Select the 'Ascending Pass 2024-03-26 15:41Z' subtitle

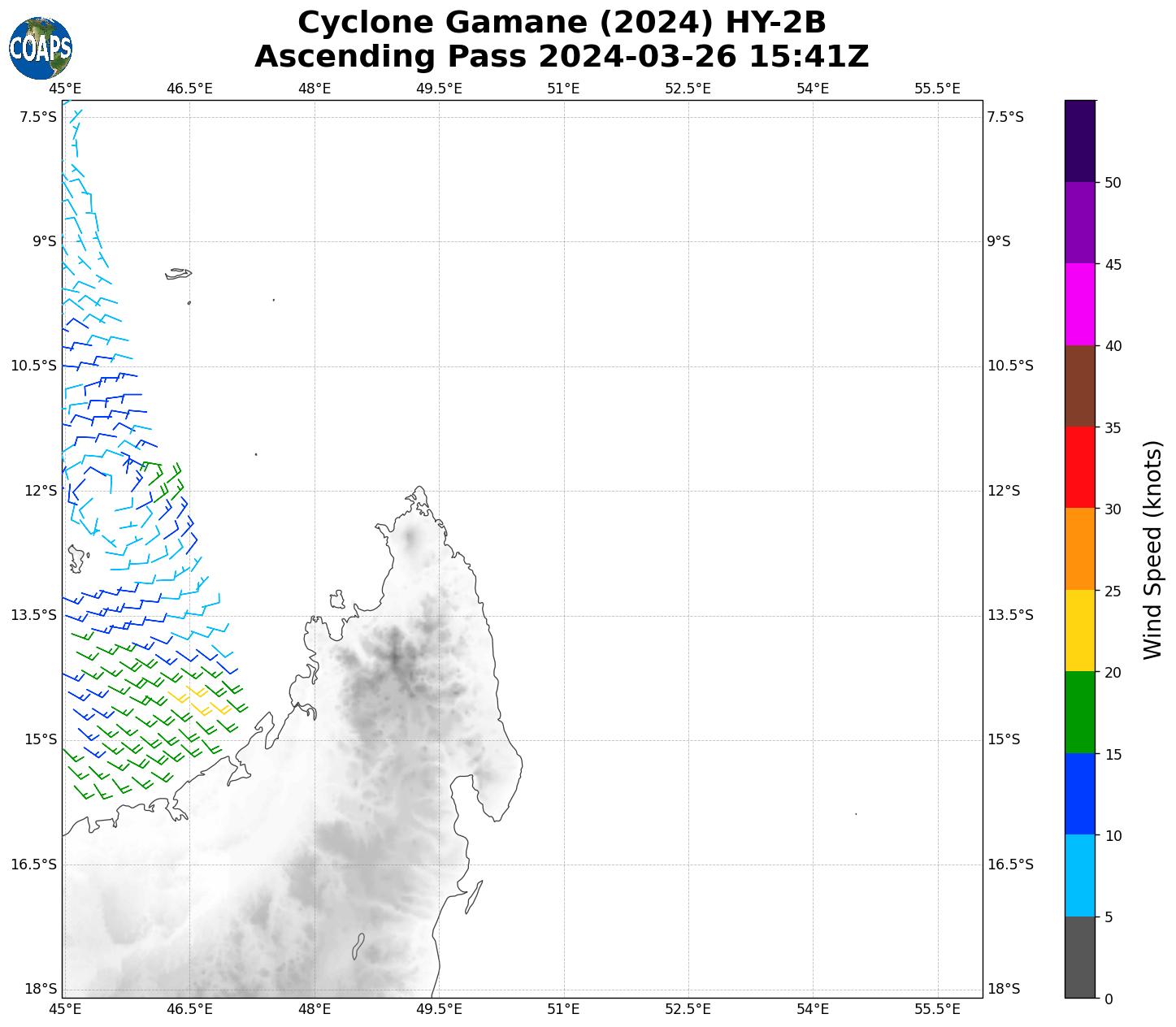click(562, 57)
